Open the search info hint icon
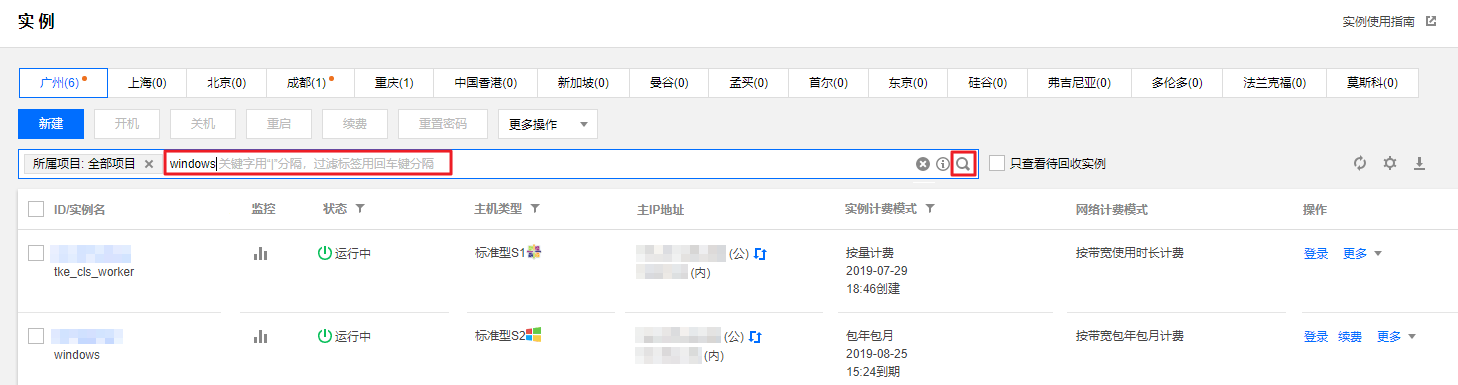This screenshot has width=1458, height=385. click(x=943, y=164)
